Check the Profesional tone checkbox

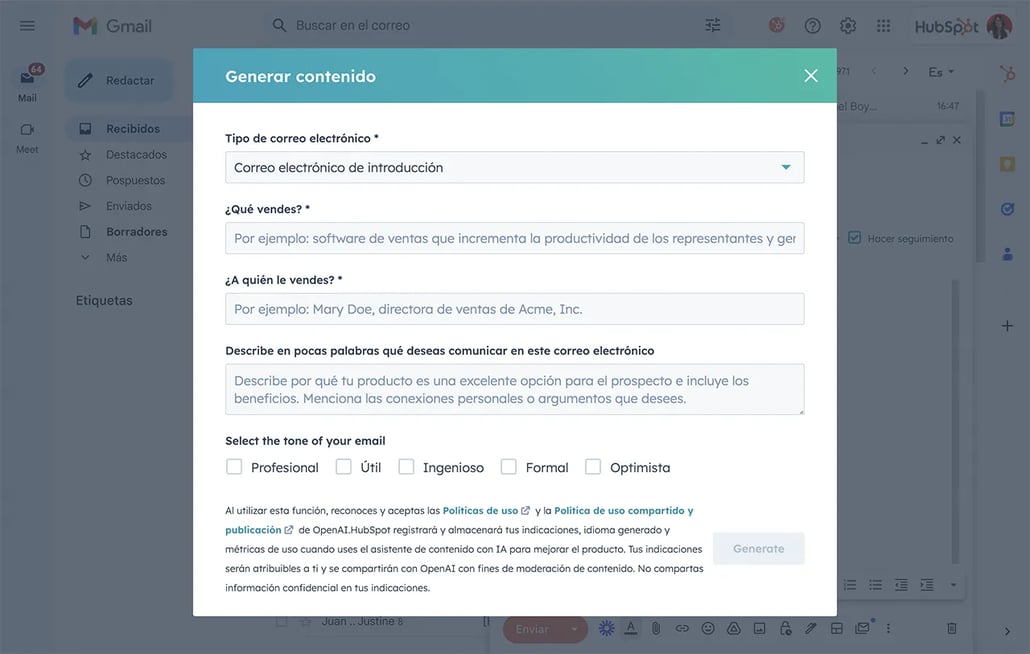click(234, 467)
